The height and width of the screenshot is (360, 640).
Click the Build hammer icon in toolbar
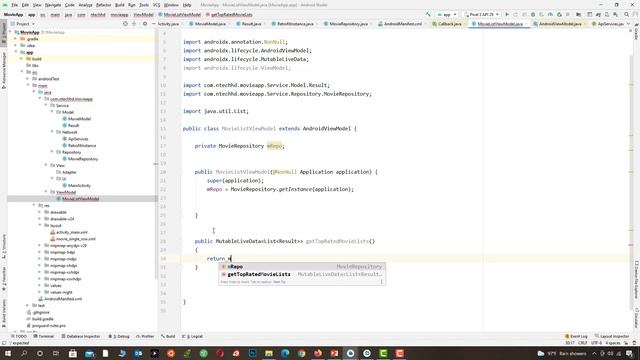click(x=428, y=14)
